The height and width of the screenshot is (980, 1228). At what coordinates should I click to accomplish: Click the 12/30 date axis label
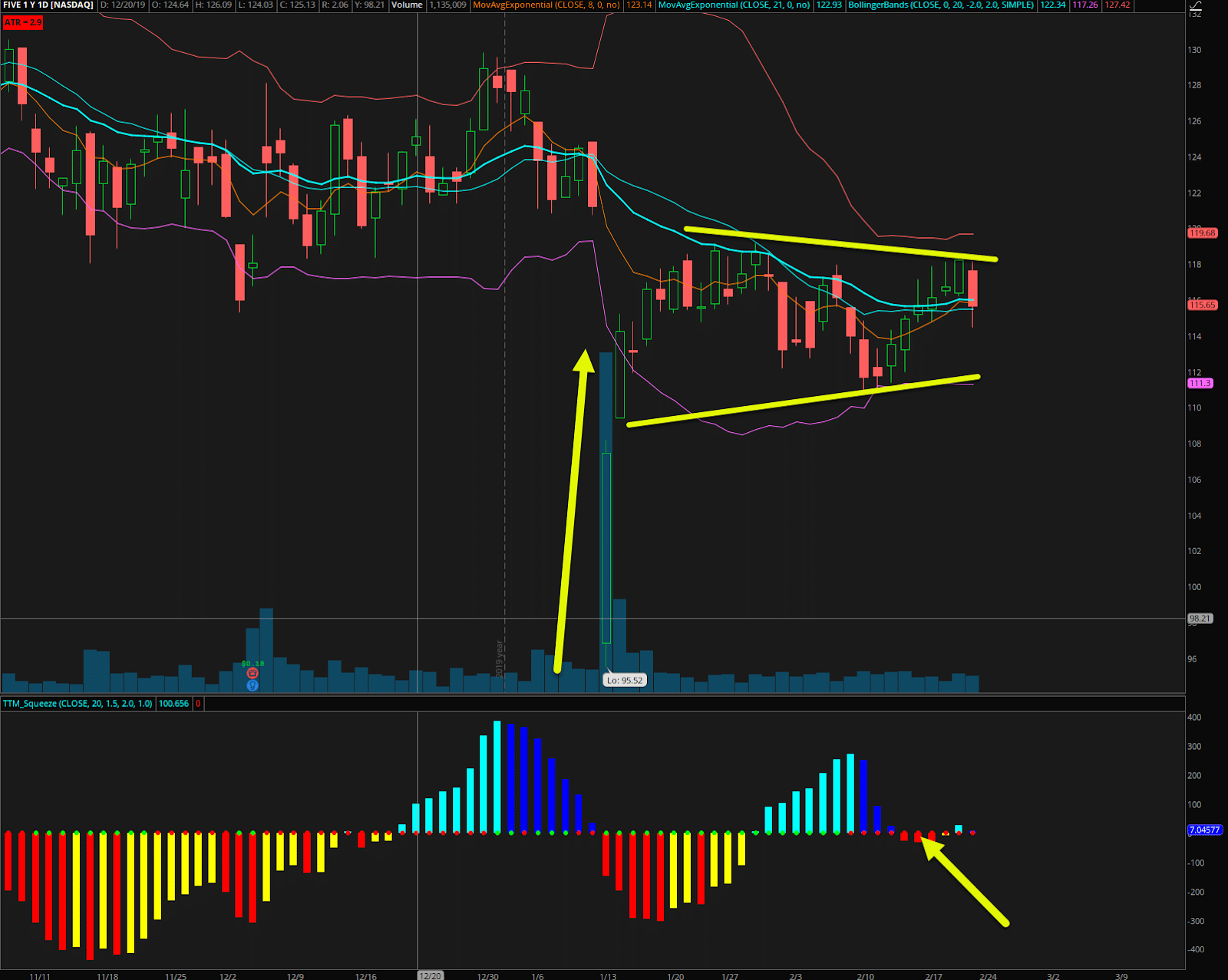[x=487, y=976]
